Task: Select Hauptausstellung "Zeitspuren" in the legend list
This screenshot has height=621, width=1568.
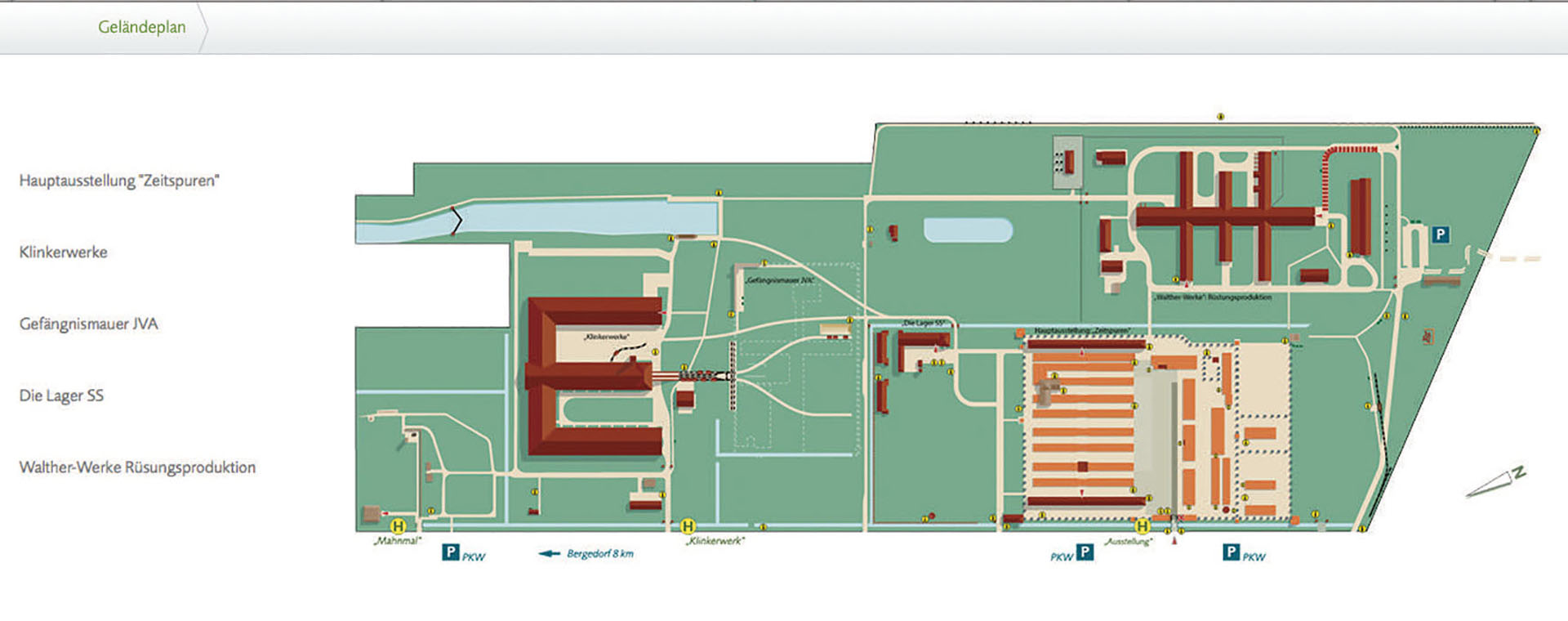Action: (119, 181)
